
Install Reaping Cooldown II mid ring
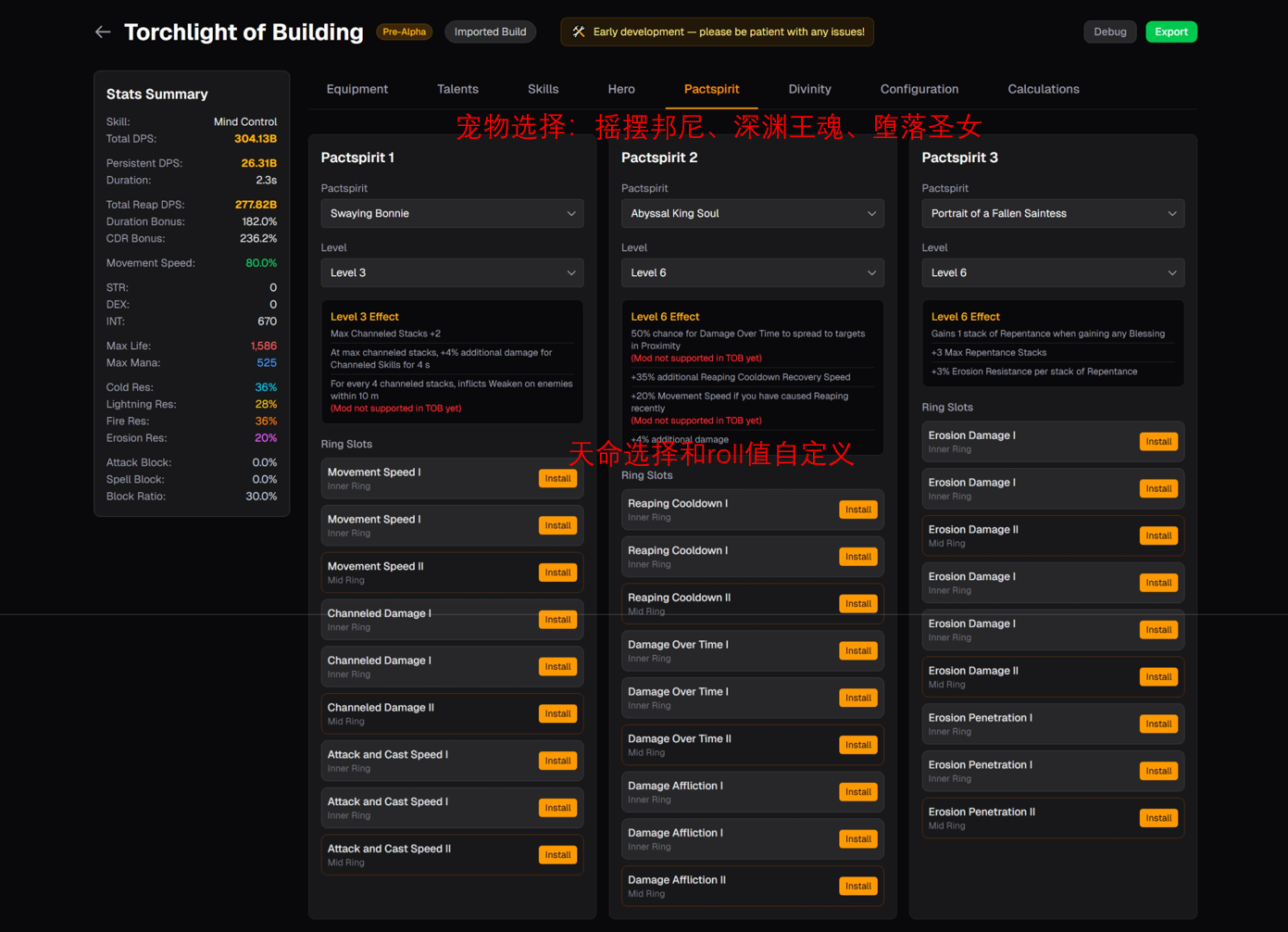pos(857,604)
